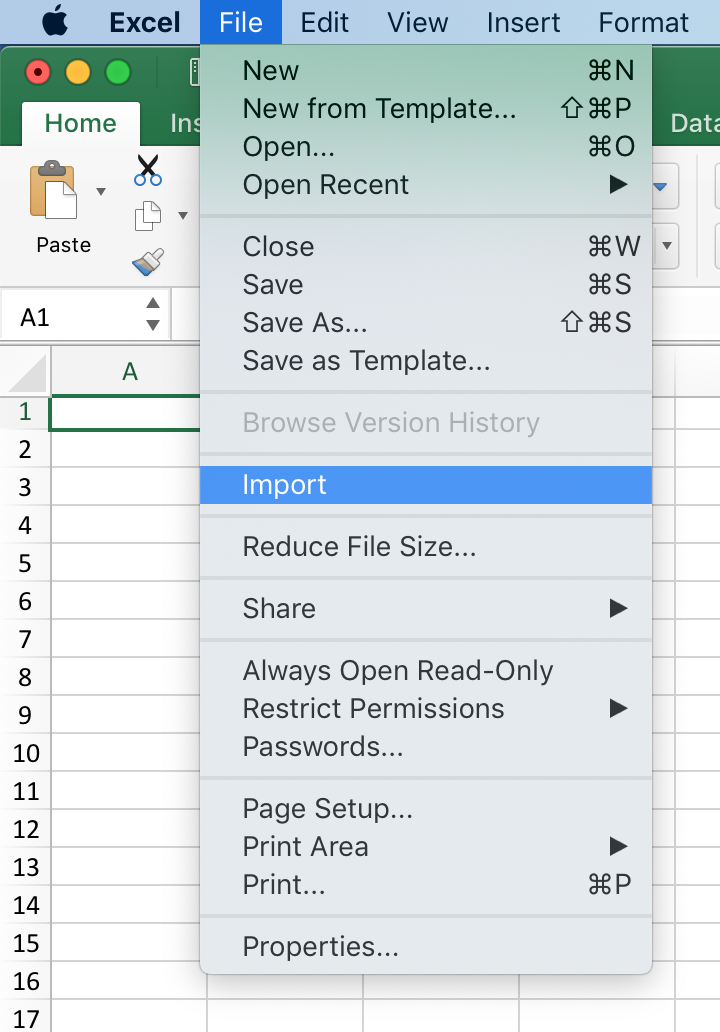Viewport: 720px width, 1032px height.
Task: Expand the Share submenu
Action: pyautogui.click(x=426, y=608)
